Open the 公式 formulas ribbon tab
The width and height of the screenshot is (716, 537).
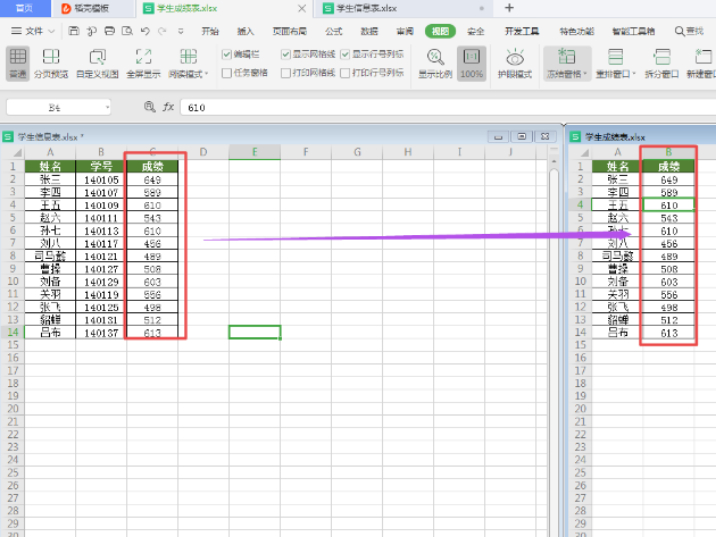(x=334, y=31)
